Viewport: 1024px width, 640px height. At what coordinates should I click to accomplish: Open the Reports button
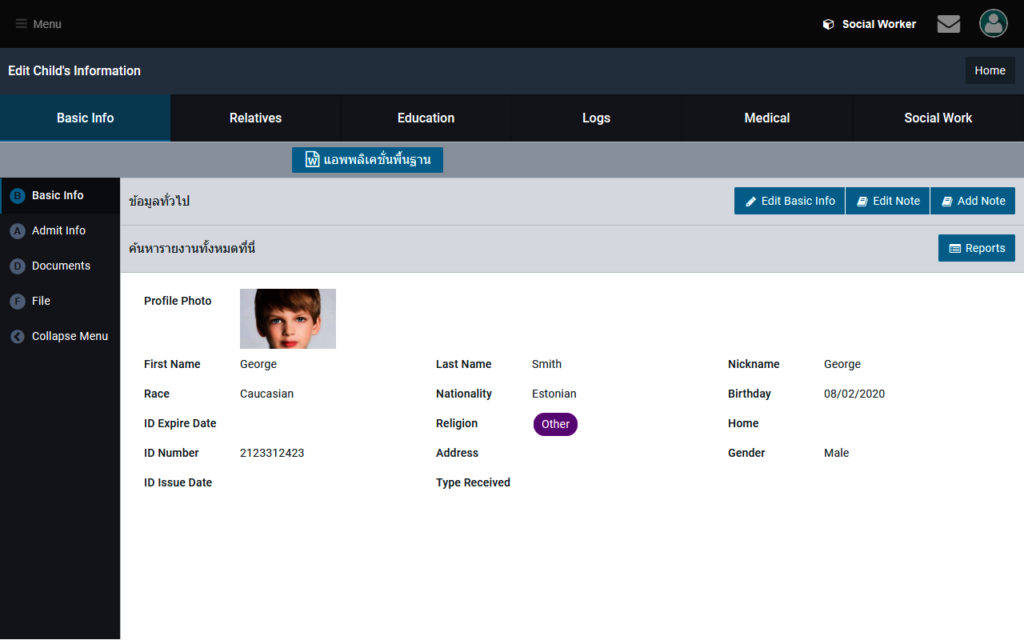coord(976,248)
